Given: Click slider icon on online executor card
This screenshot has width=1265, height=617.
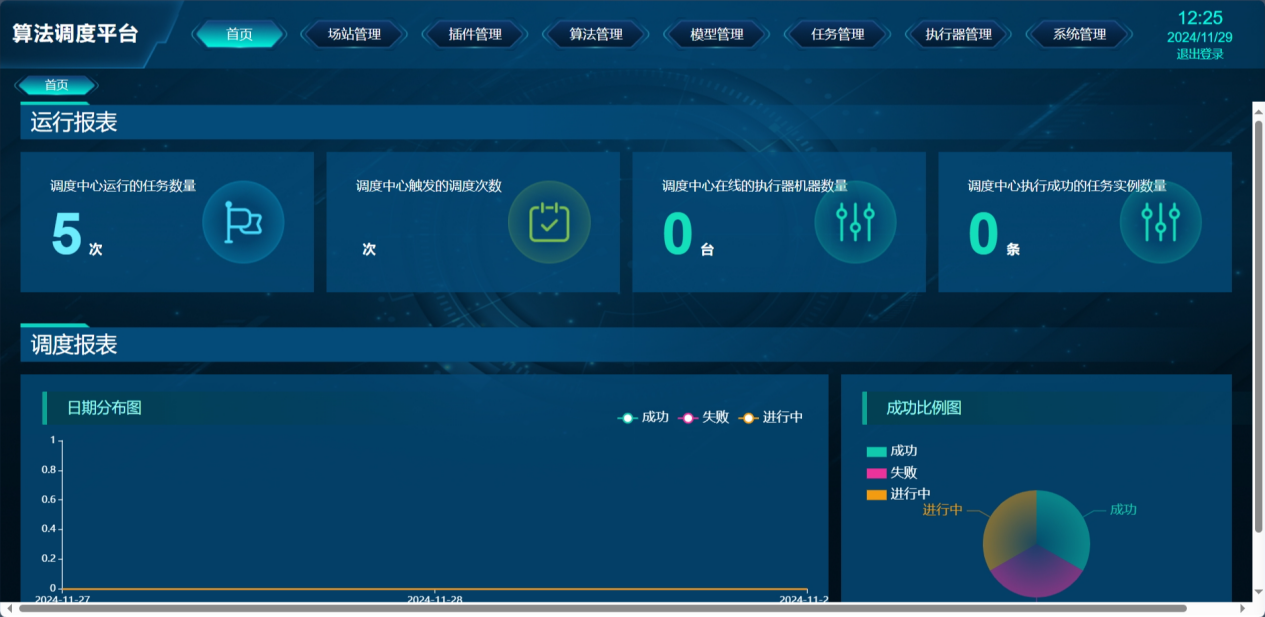Looking at the screenshot, I should pyautogui.click(x=855, y=222).
